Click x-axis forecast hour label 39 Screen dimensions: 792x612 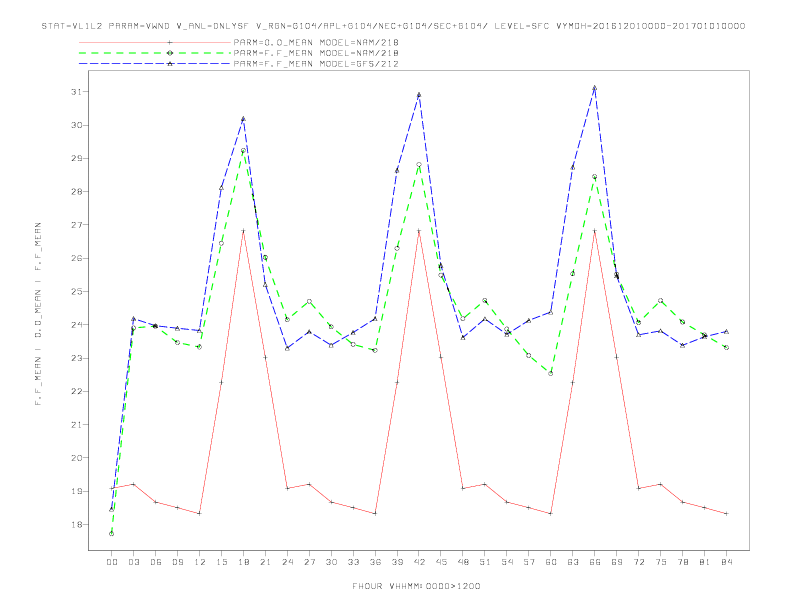click(397, 562)
